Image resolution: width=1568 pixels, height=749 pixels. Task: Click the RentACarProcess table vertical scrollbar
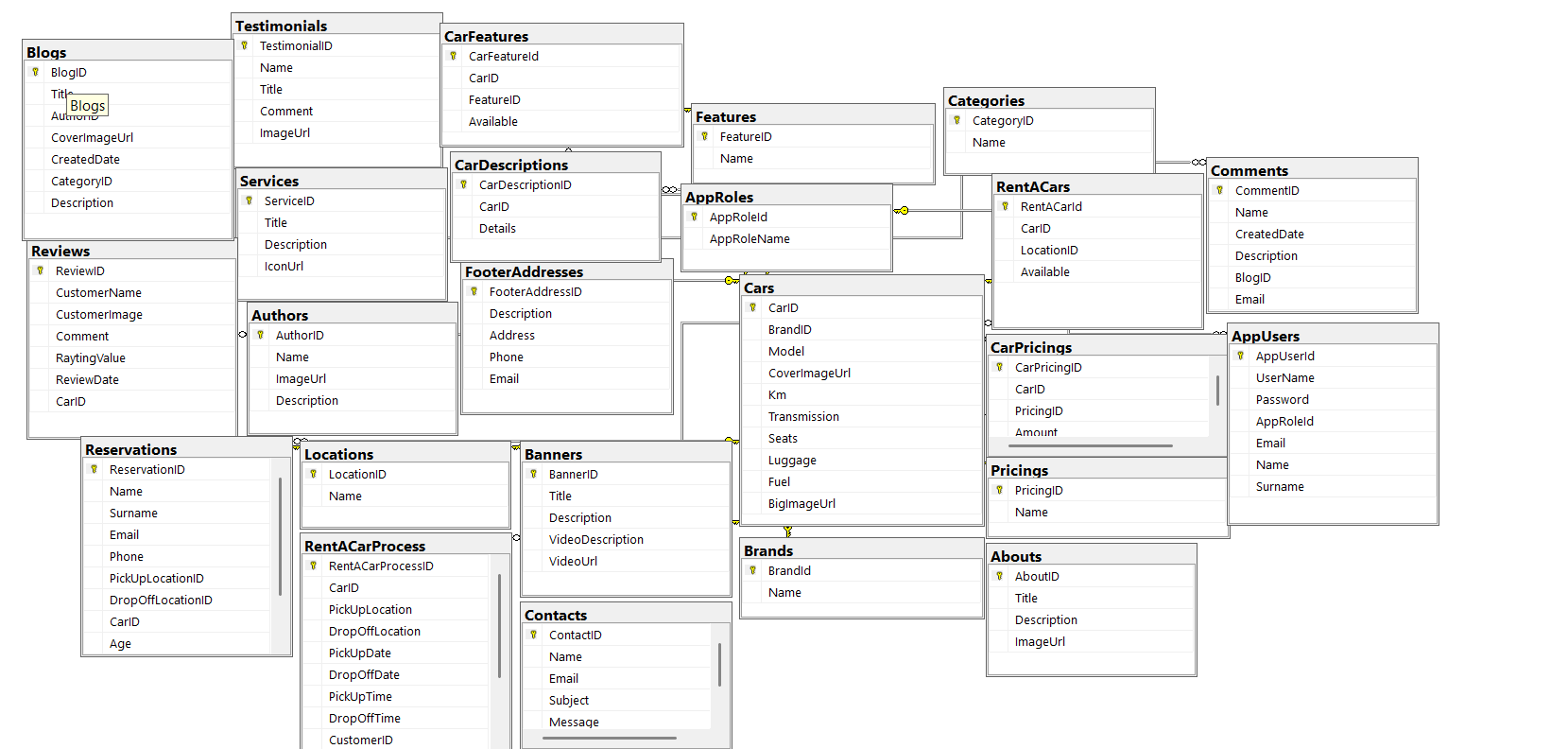click(x=499, y=624)
